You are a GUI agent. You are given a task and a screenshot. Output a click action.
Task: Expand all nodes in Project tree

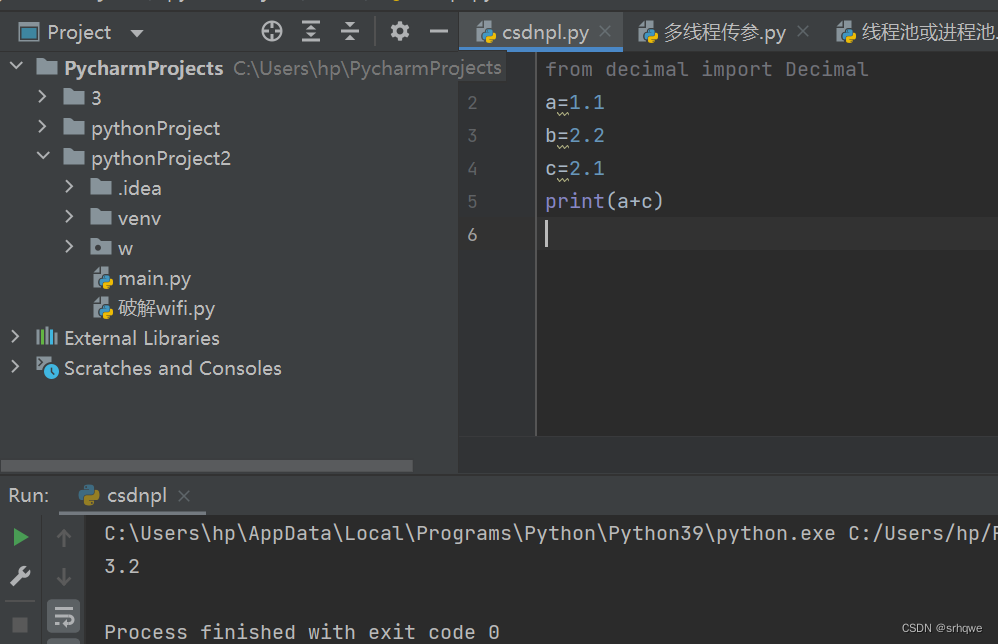311,31
